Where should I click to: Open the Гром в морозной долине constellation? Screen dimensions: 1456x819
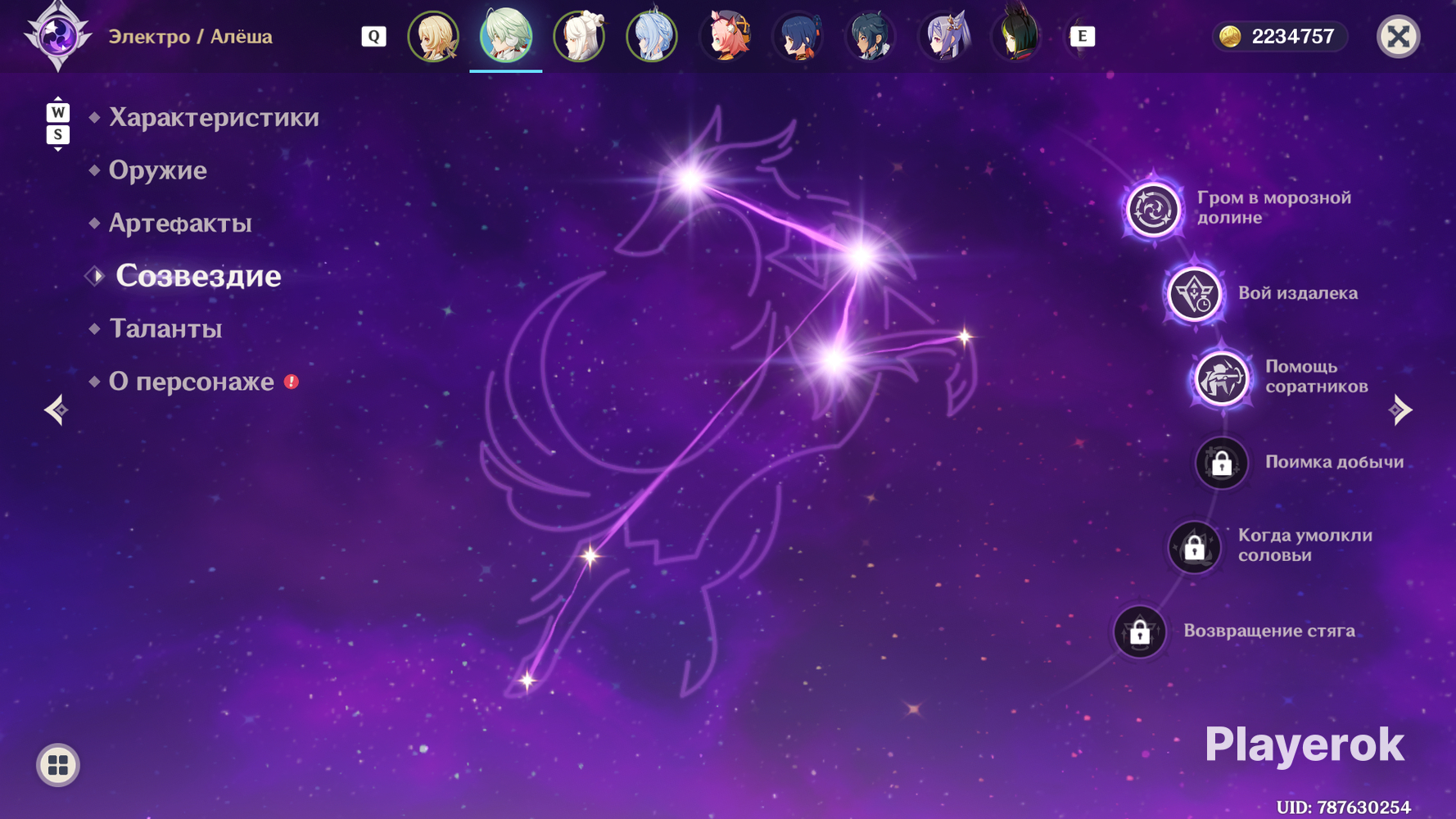[x=1153, y=209]
